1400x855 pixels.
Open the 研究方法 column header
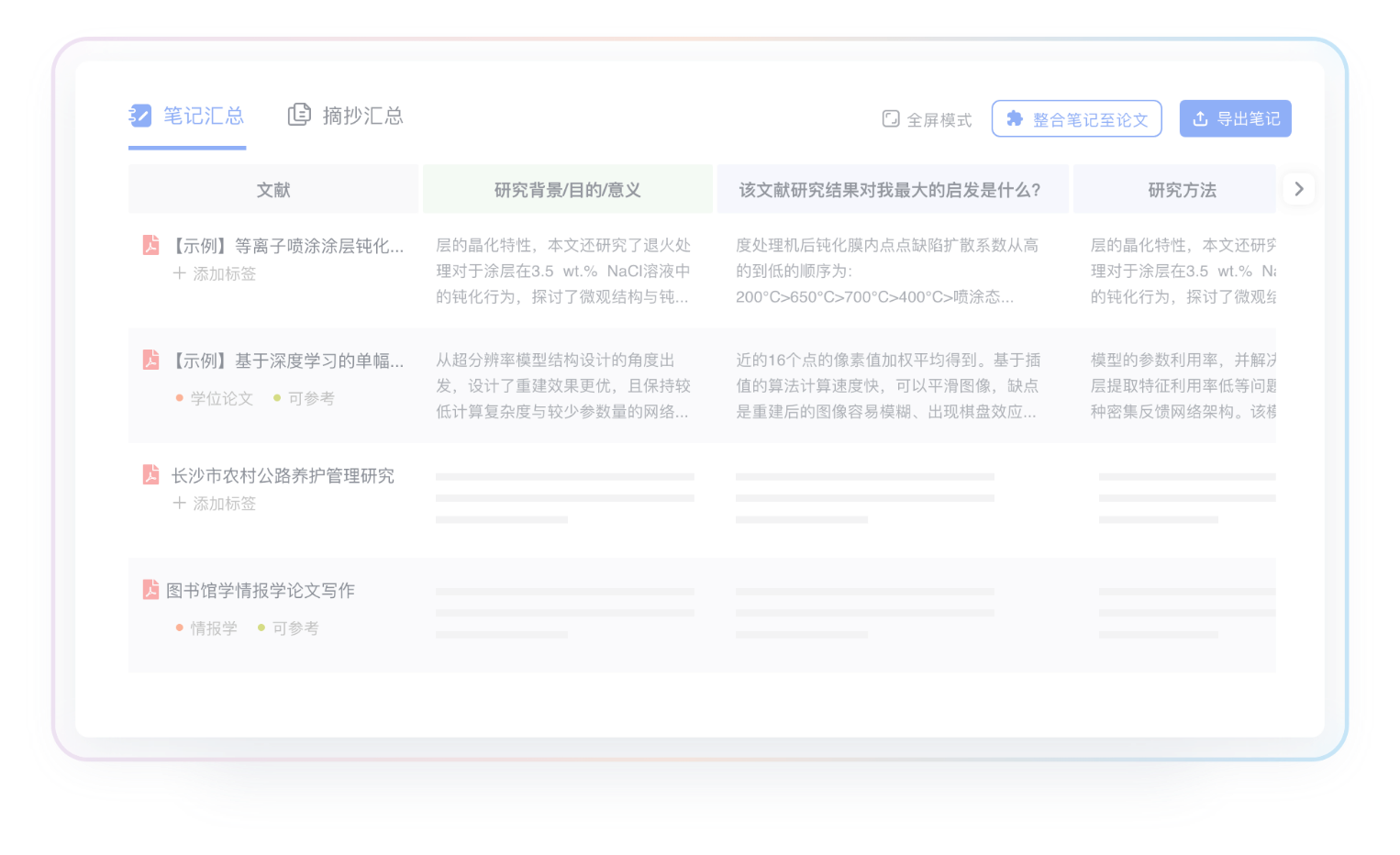click(1182, 190)
